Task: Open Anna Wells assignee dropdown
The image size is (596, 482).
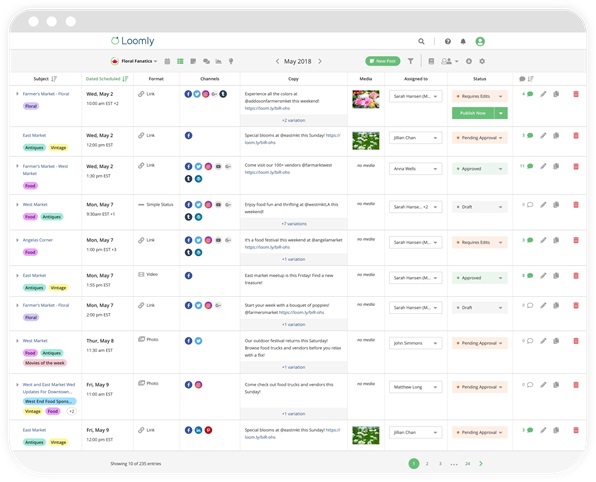Action: 415,168
